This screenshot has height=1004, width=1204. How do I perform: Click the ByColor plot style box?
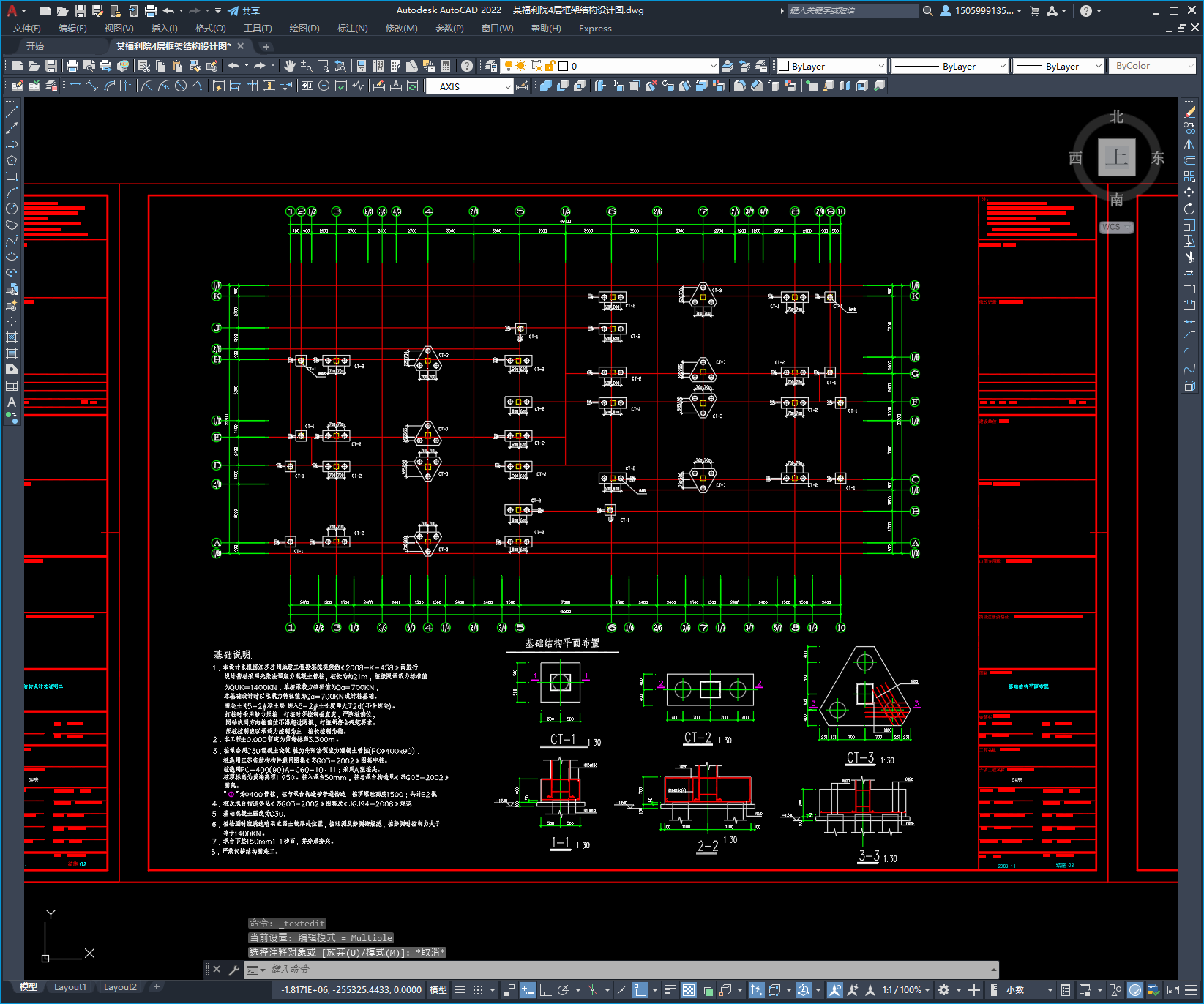coord(1151,66)
